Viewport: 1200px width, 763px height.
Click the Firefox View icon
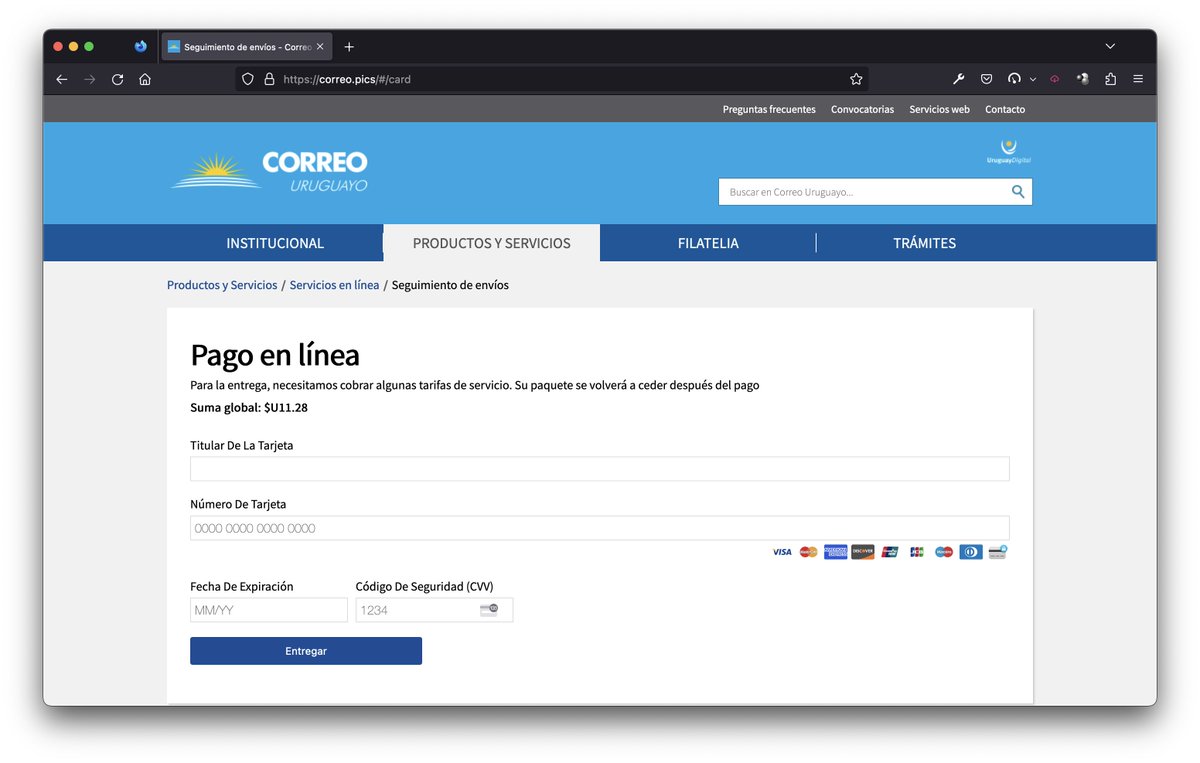[141, 46]
